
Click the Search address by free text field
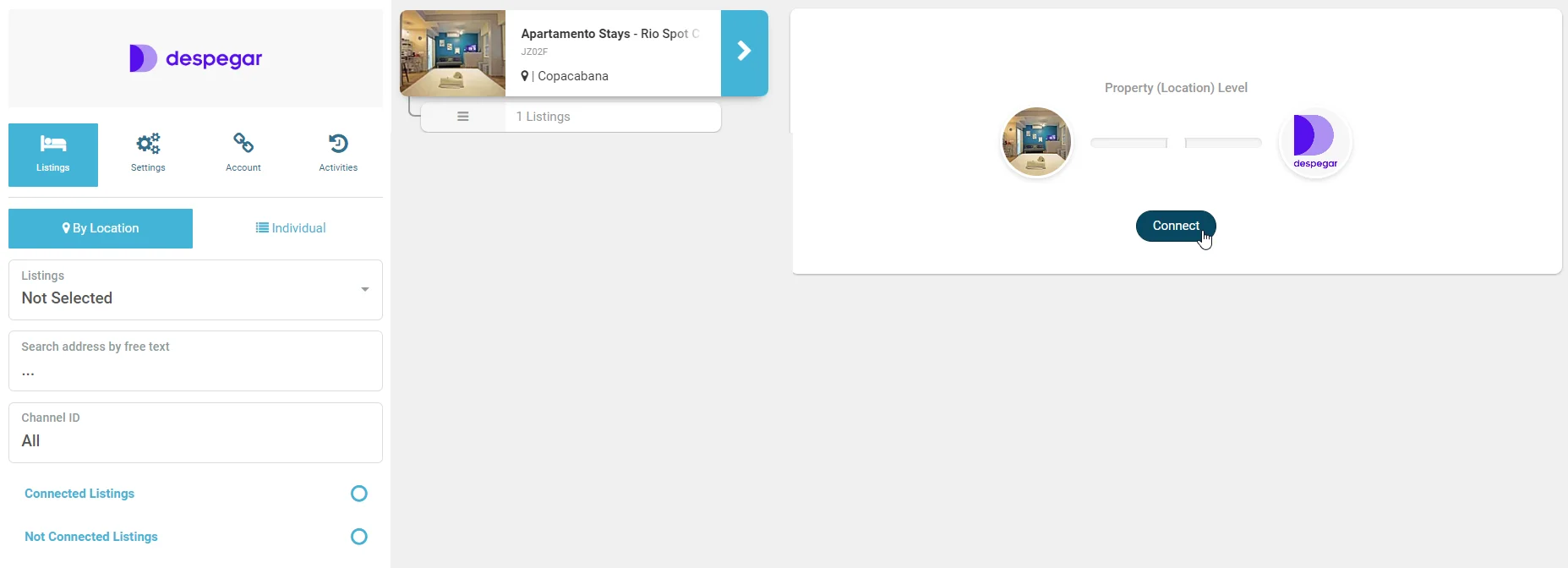pyautogui.click(x=195, y=361)
